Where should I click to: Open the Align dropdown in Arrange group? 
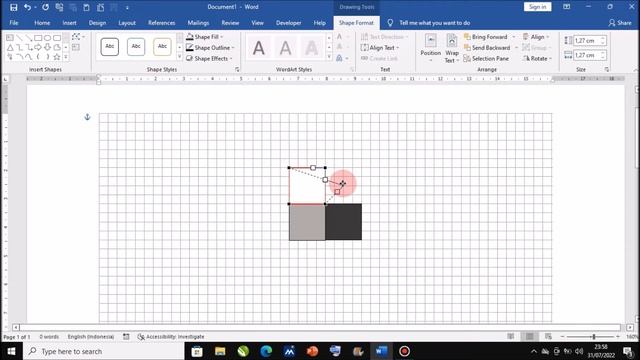pos(536,37)
